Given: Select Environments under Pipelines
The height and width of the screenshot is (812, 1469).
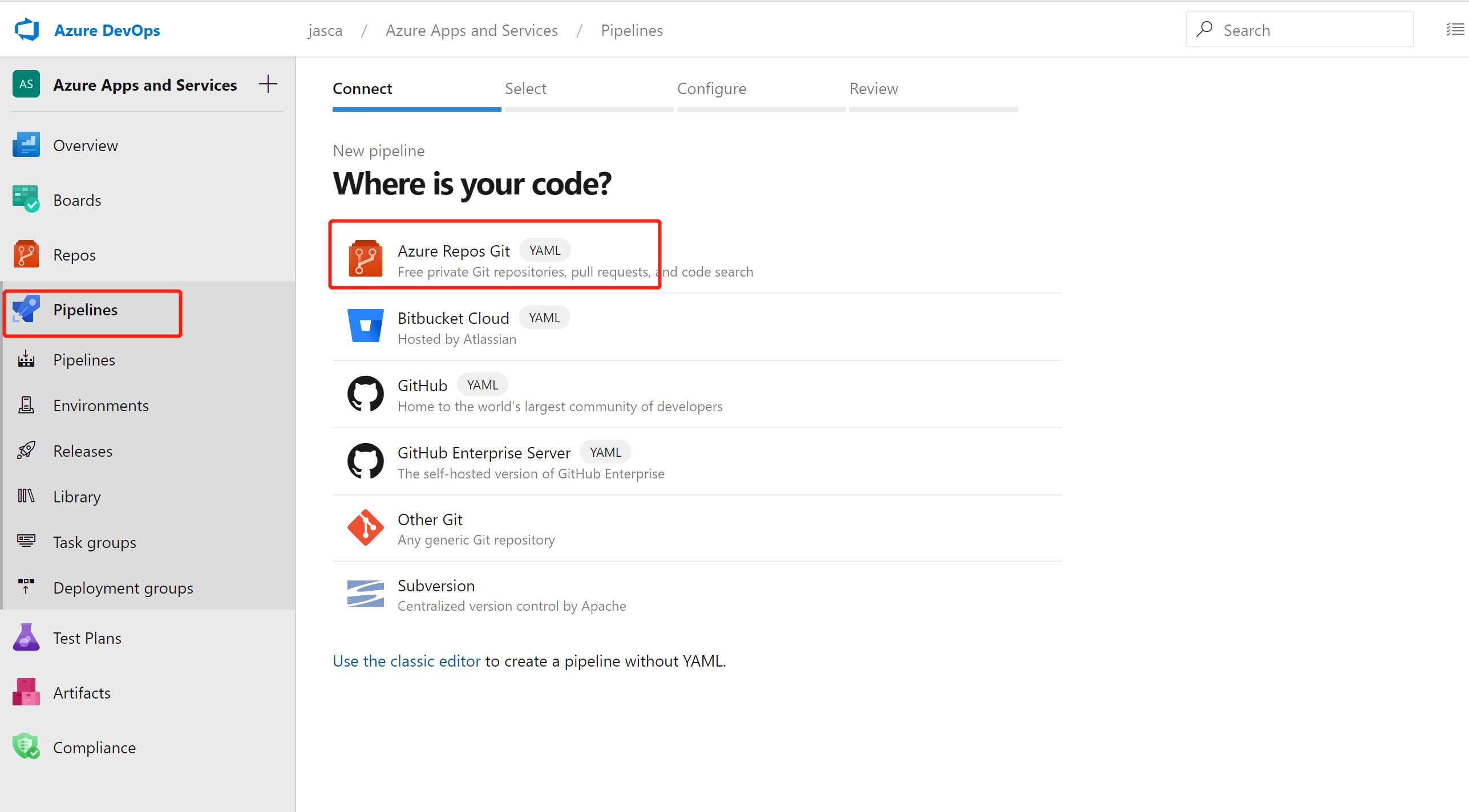Looking at the screenshot, I should (x=101, y=405).
